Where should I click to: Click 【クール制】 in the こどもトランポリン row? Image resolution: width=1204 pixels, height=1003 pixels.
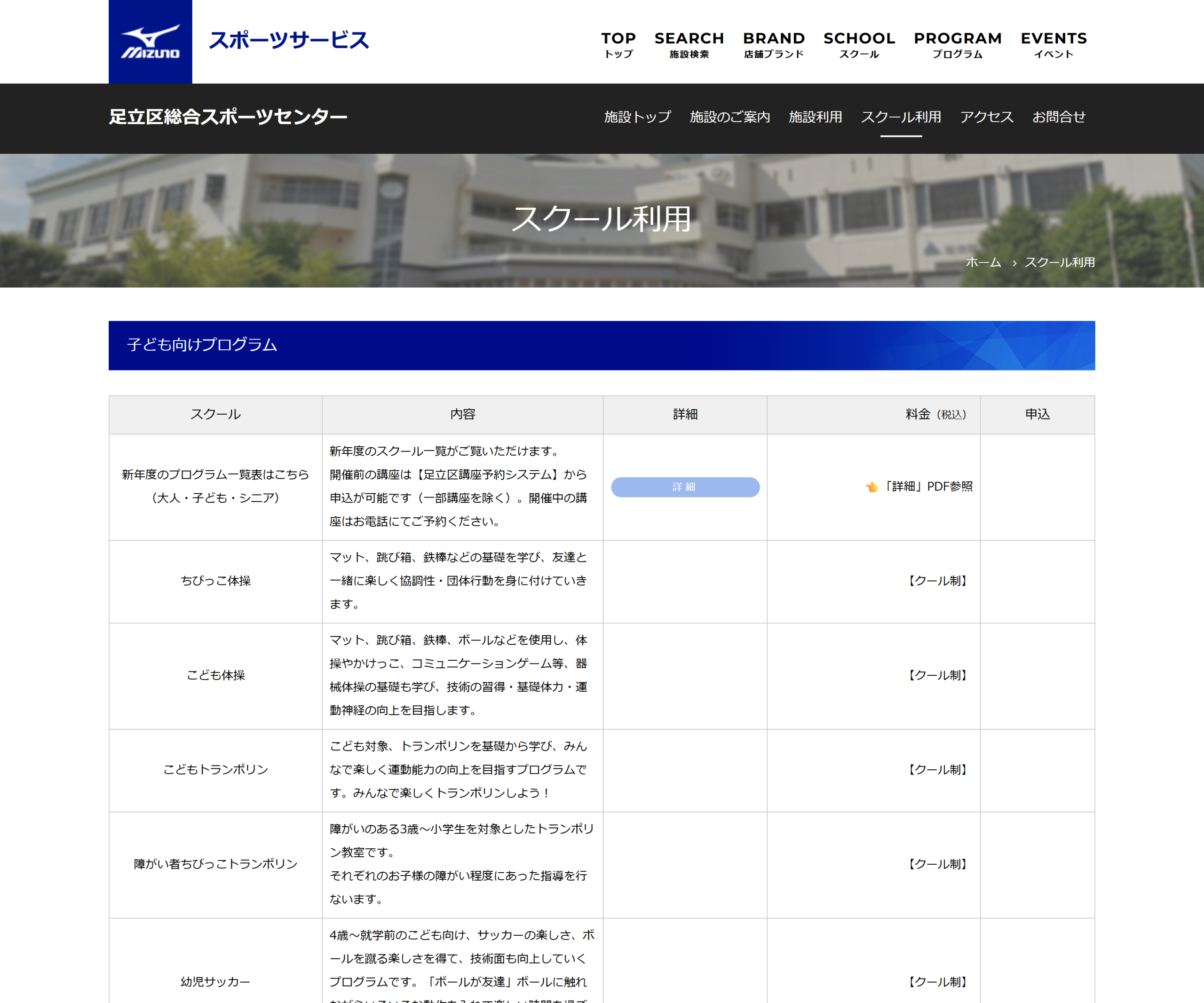pyautogui.click(x=938, y=770)
